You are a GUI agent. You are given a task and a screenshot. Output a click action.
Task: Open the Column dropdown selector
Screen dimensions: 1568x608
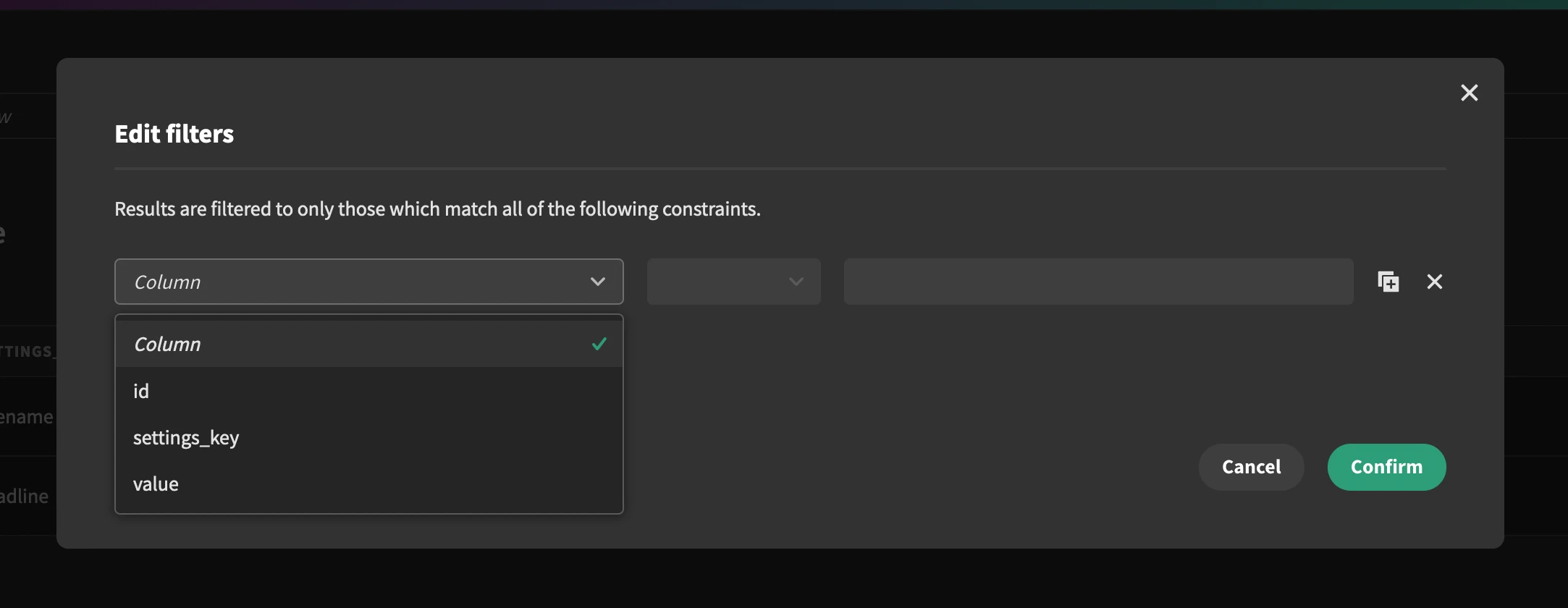click(x=369, y=282)
